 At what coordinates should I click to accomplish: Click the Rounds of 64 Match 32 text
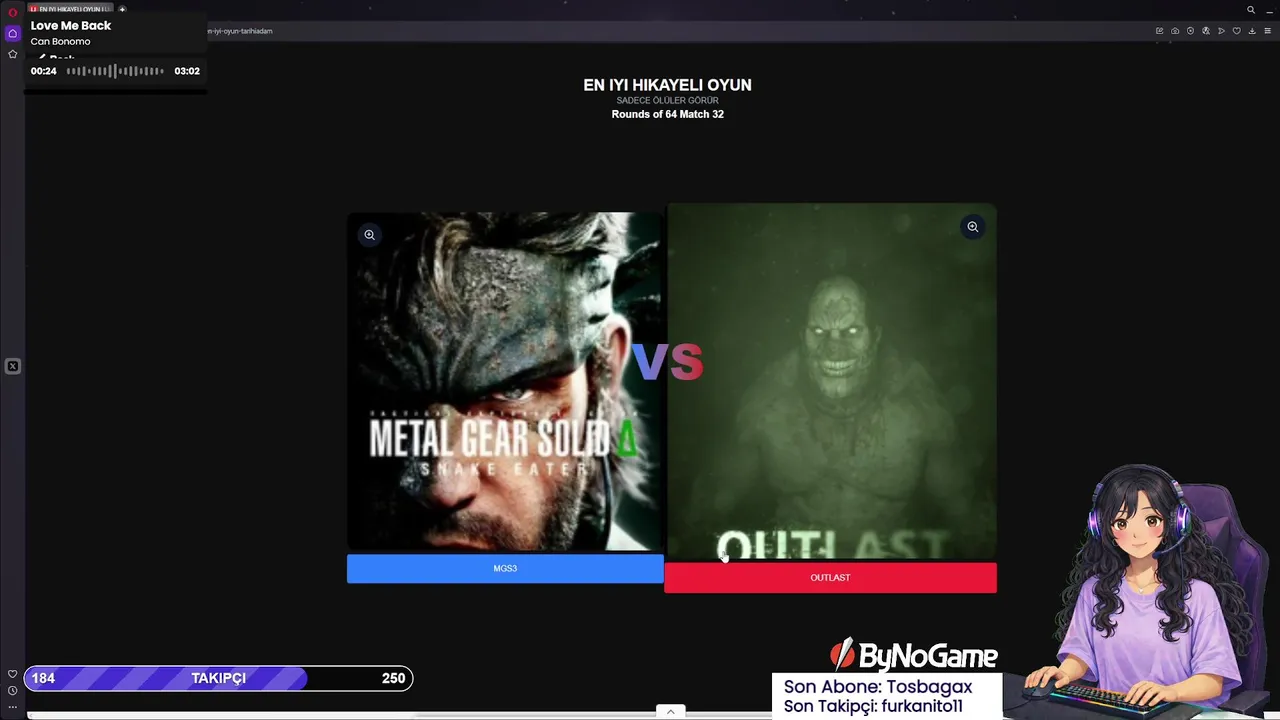[667, 114]
